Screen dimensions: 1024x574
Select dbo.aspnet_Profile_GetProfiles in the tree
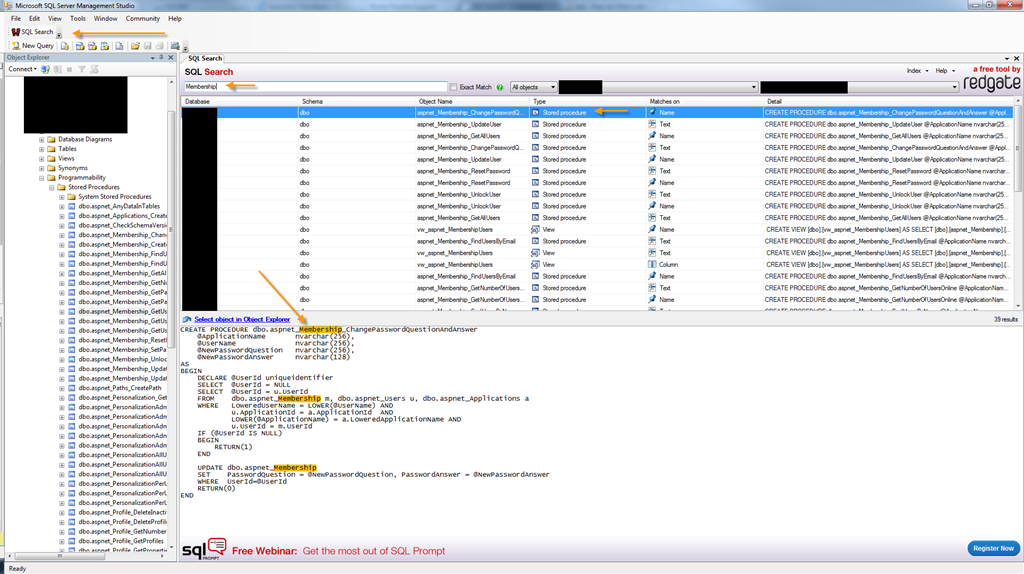121,541
